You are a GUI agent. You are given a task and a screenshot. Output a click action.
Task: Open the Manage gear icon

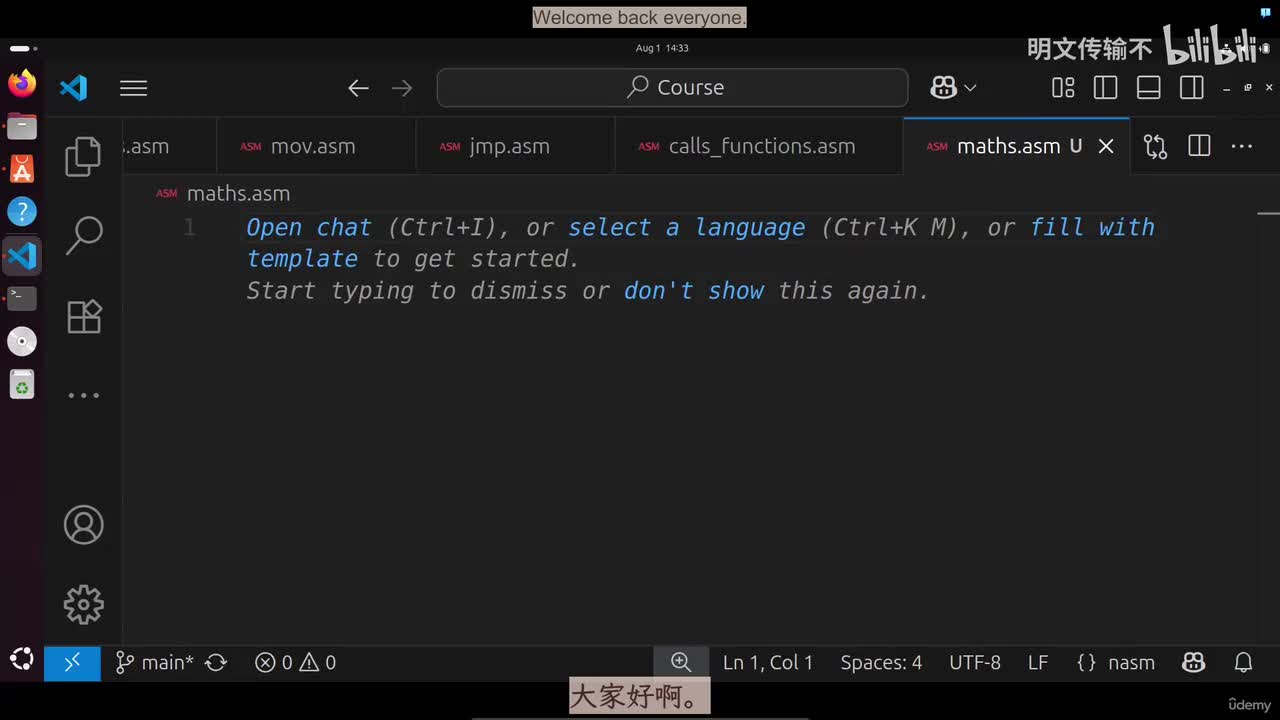click(83, 604)
